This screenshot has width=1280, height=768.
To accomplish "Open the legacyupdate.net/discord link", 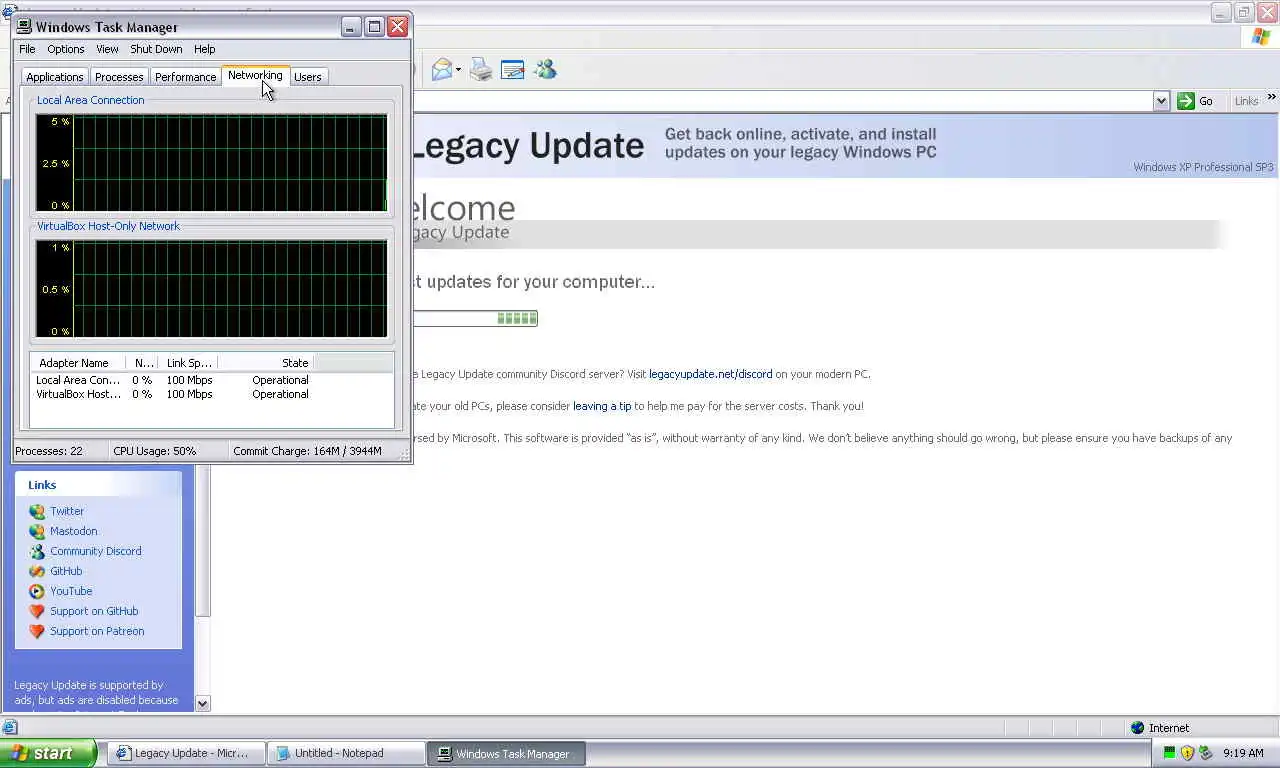I will tap(710, 374).
